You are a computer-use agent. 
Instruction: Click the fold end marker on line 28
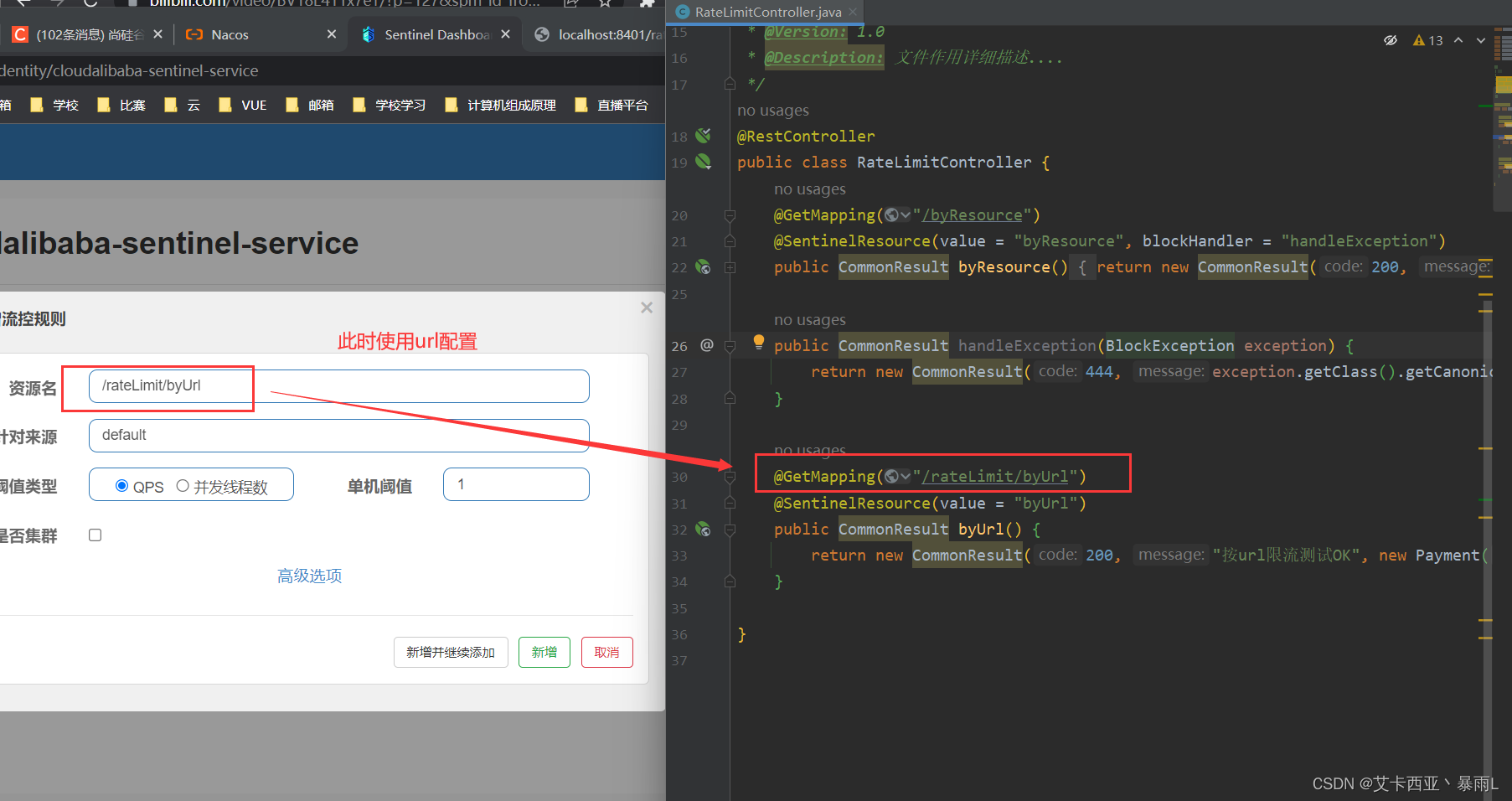pyautogui.click(x=730, y=399)
